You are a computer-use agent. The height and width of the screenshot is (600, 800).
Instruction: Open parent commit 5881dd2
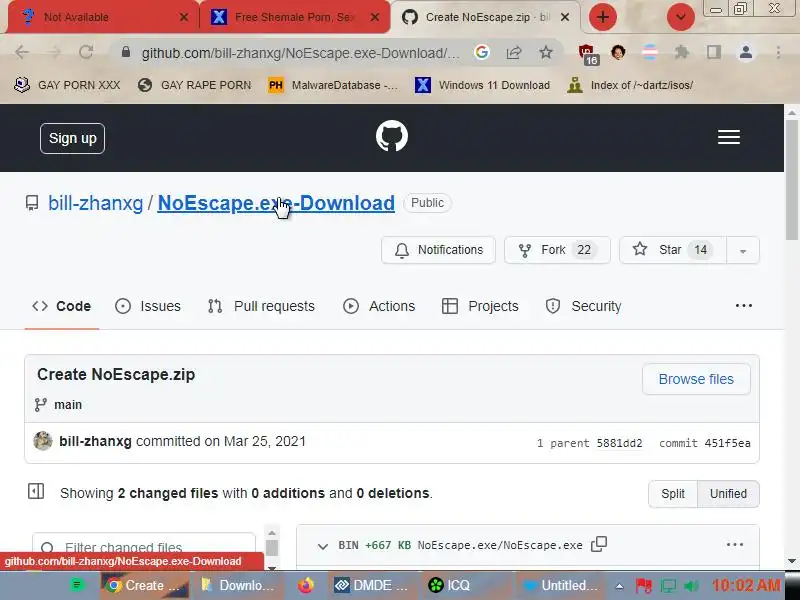tap(619, 443)
